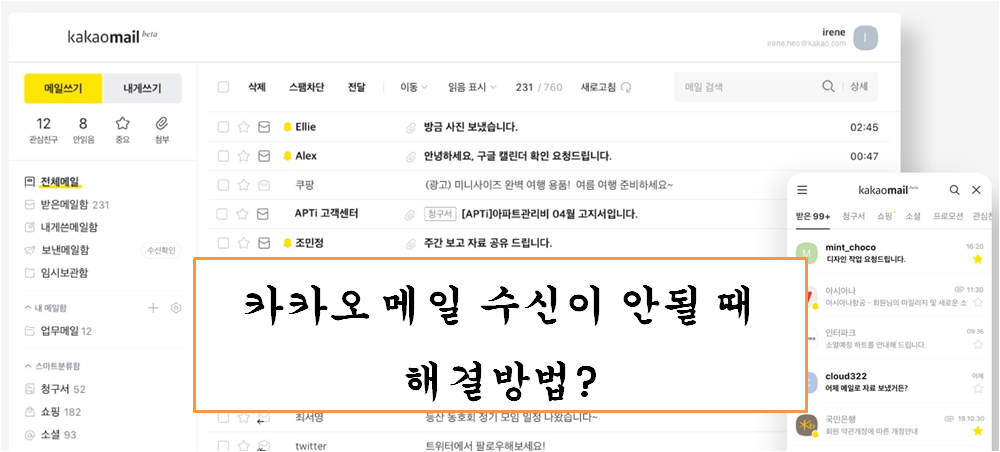Check the 쿠팡 mail checkbox

point(223,186)
